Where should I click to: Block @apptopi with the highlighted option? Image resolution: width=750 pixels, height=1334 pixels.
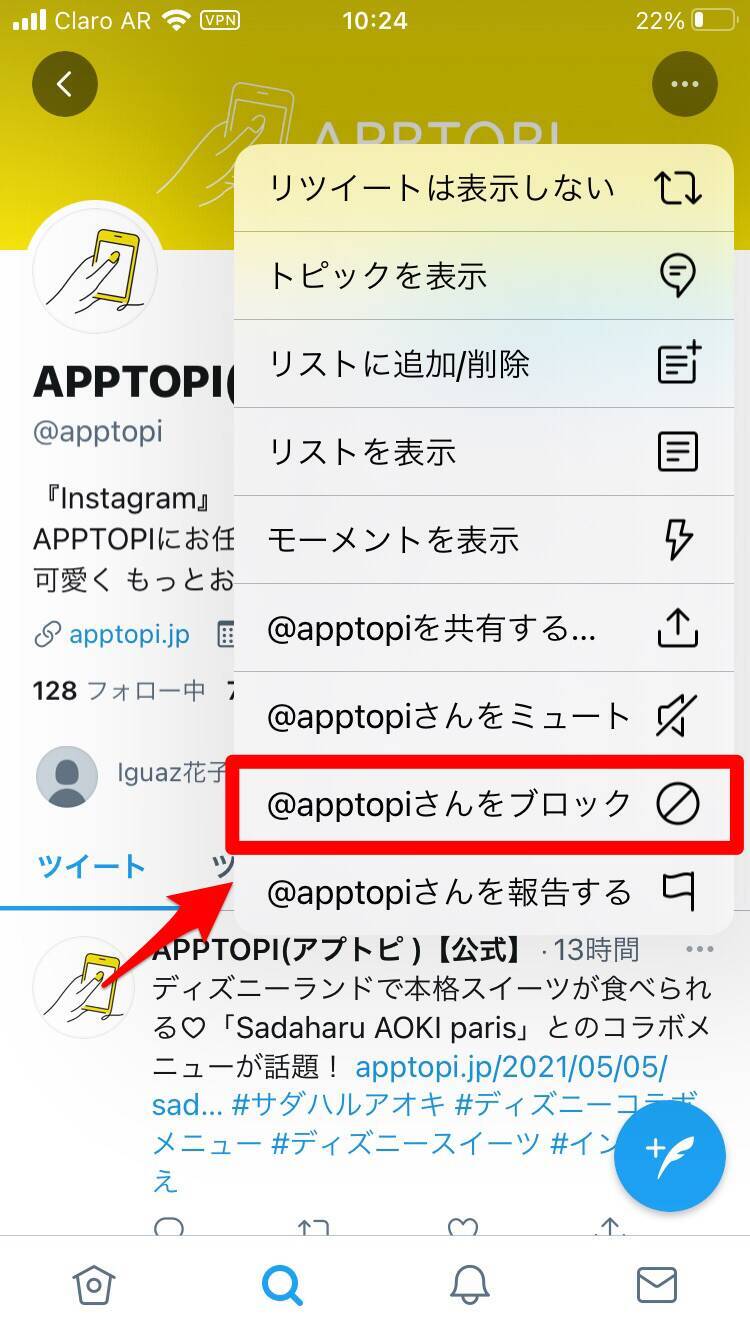(x=484, y=805)
